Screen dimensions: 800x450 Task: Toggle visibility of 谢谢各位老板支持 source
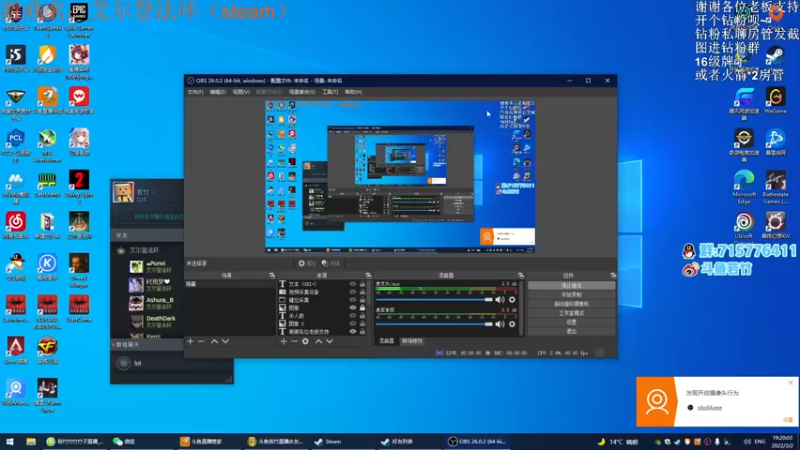pos(353,332)
